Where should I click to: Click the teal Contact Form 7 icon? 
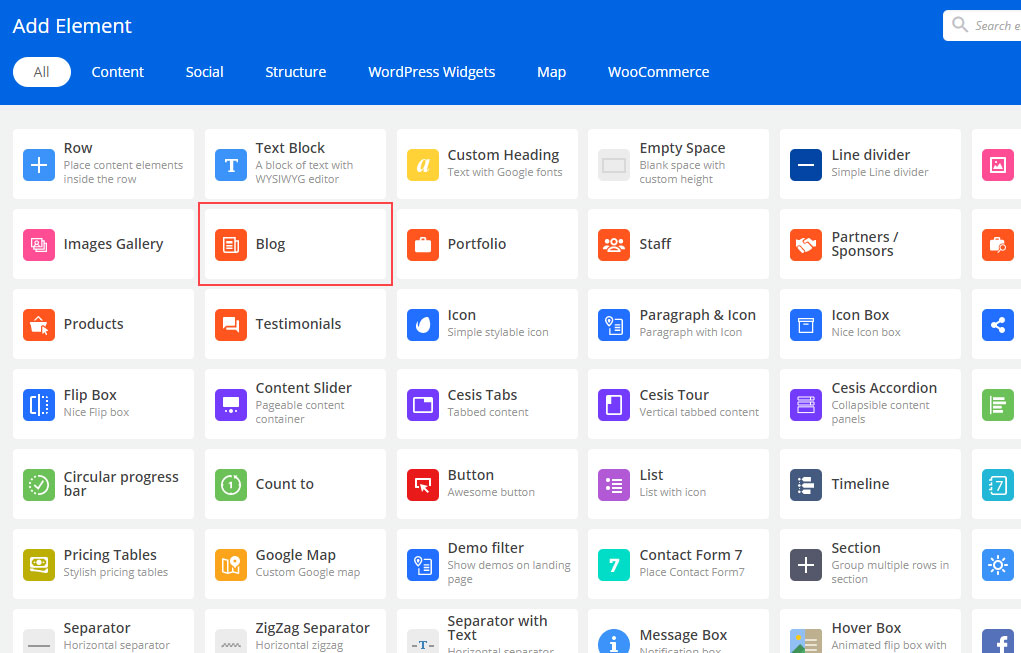point(614,564)
